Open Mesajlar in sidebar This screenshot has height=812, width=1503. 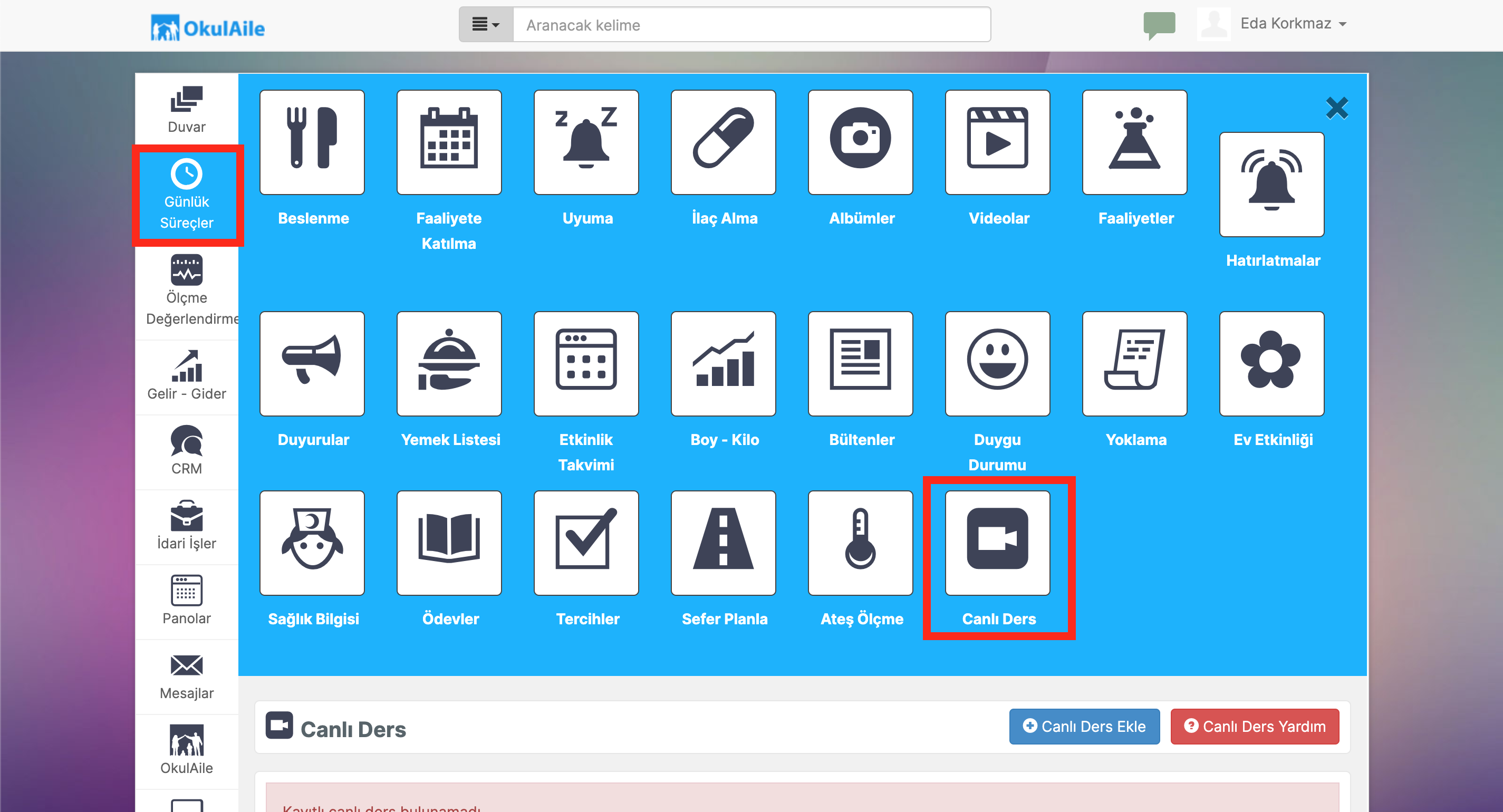[187, 675]
